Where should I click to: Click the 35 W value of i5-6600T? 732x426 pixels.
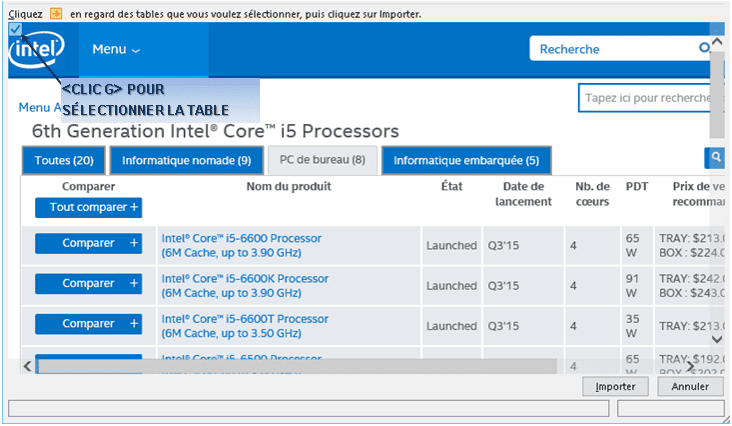click(632, 326)
